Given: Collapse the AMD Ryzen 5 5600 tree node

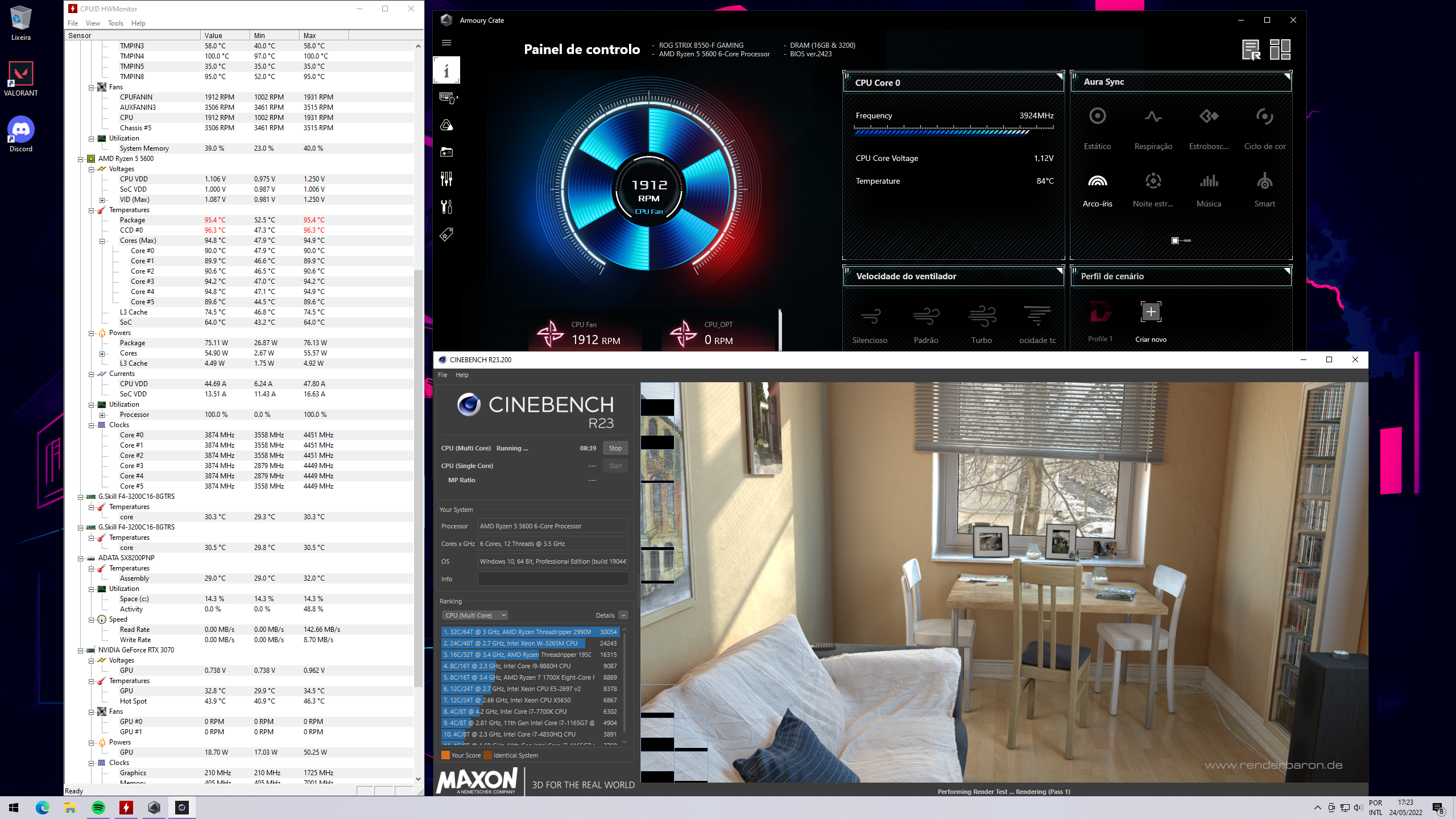Looking at the screenshot, I should point(81,159).
